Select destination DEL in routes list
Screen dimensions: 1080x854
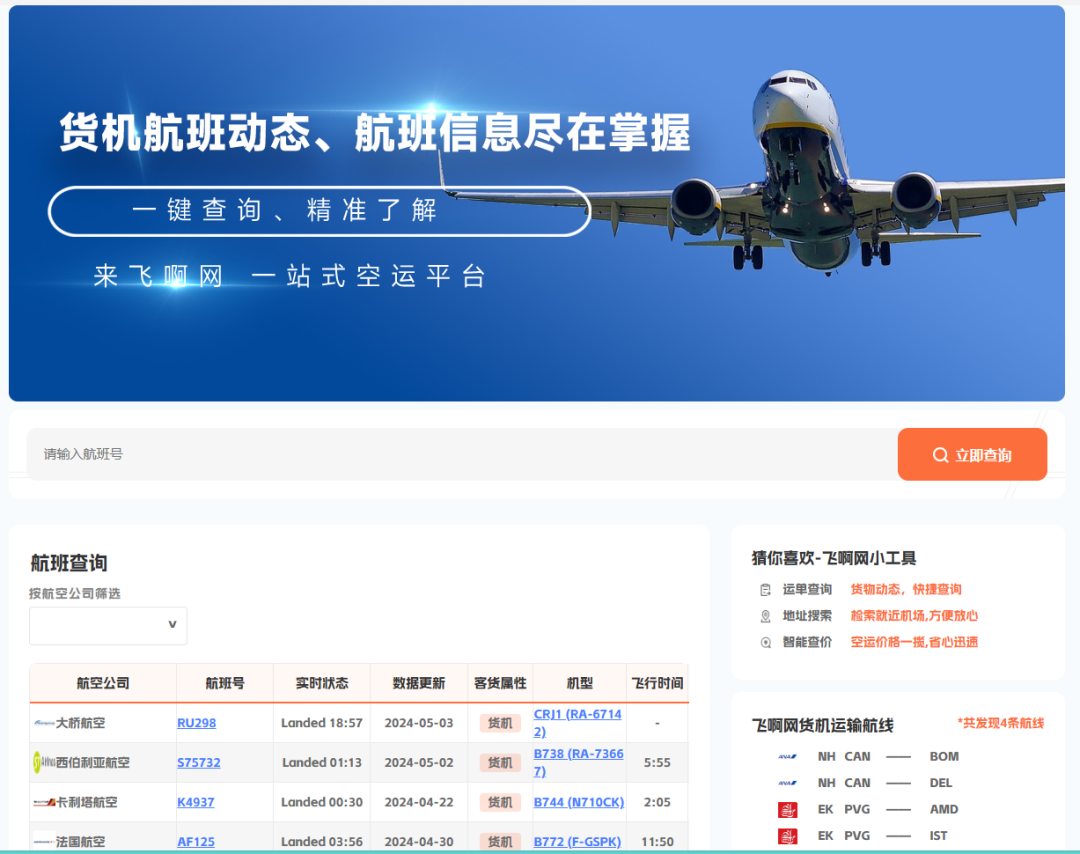(941, 783)
